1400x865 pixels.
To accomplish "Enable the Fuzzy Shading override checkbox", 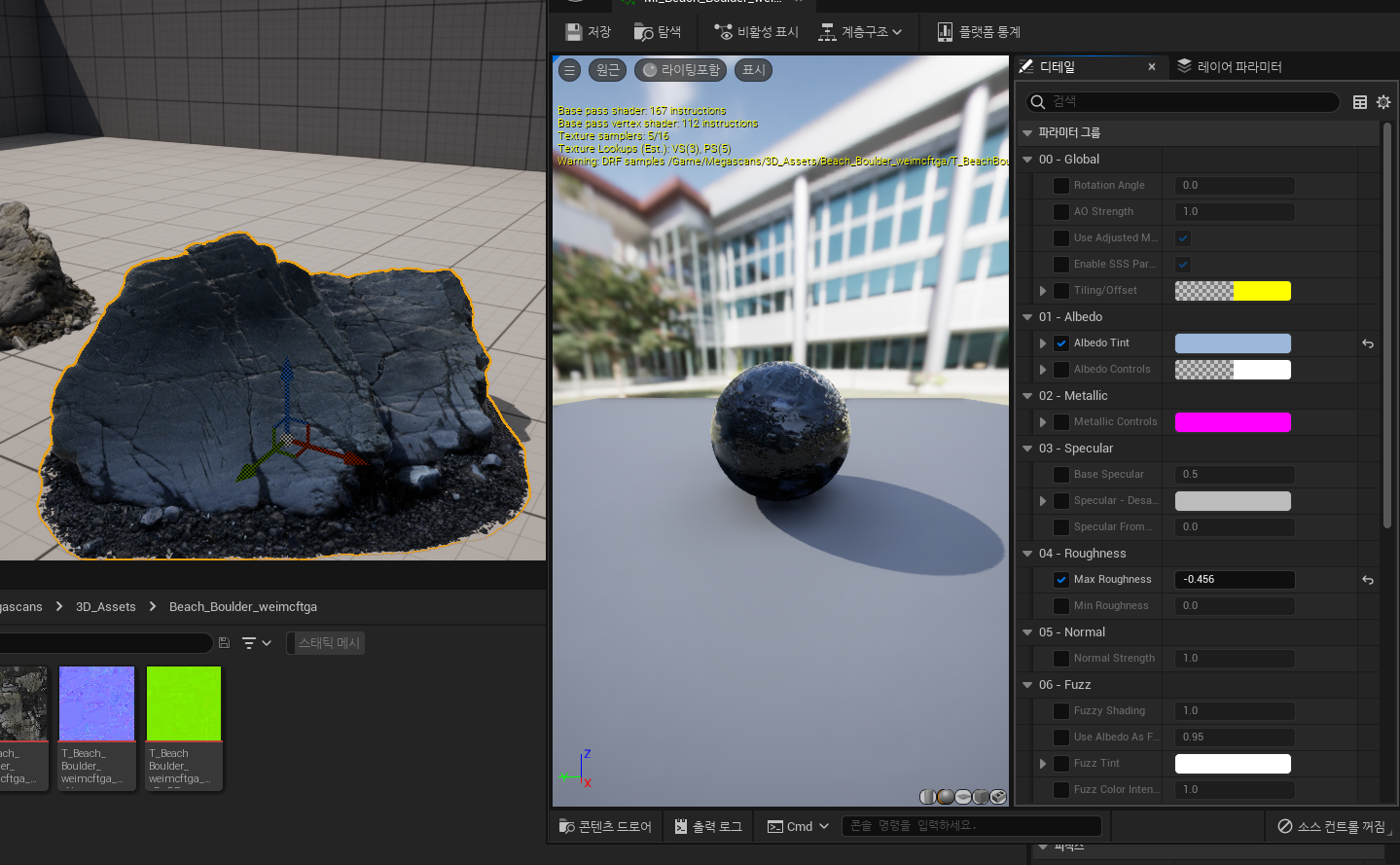I will (x=1061, y=711).
